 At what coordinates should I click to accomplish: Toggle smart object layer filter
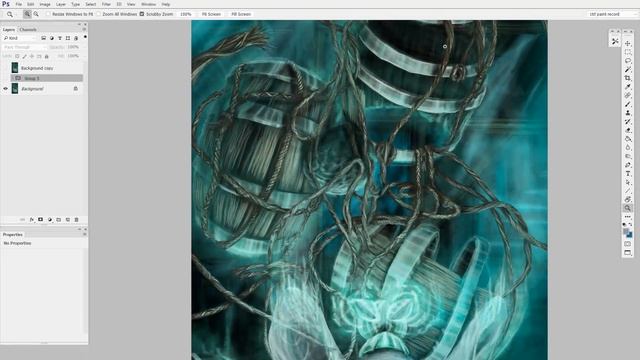(x=76, y=38)
